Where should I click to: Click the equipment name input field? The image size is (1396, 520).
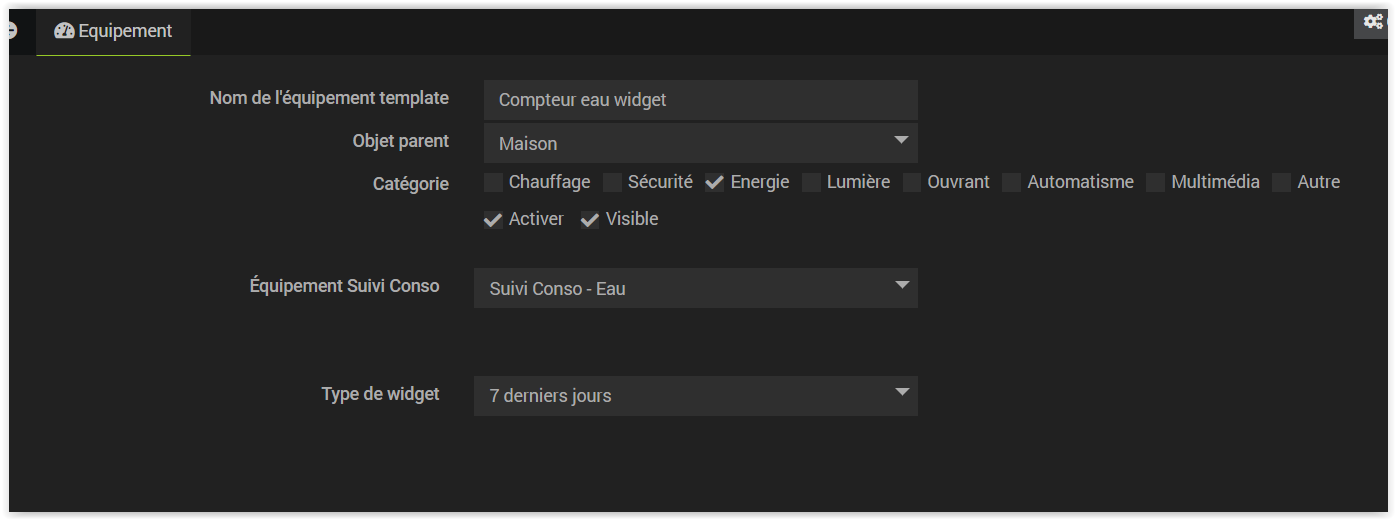(x=700, y=100)
